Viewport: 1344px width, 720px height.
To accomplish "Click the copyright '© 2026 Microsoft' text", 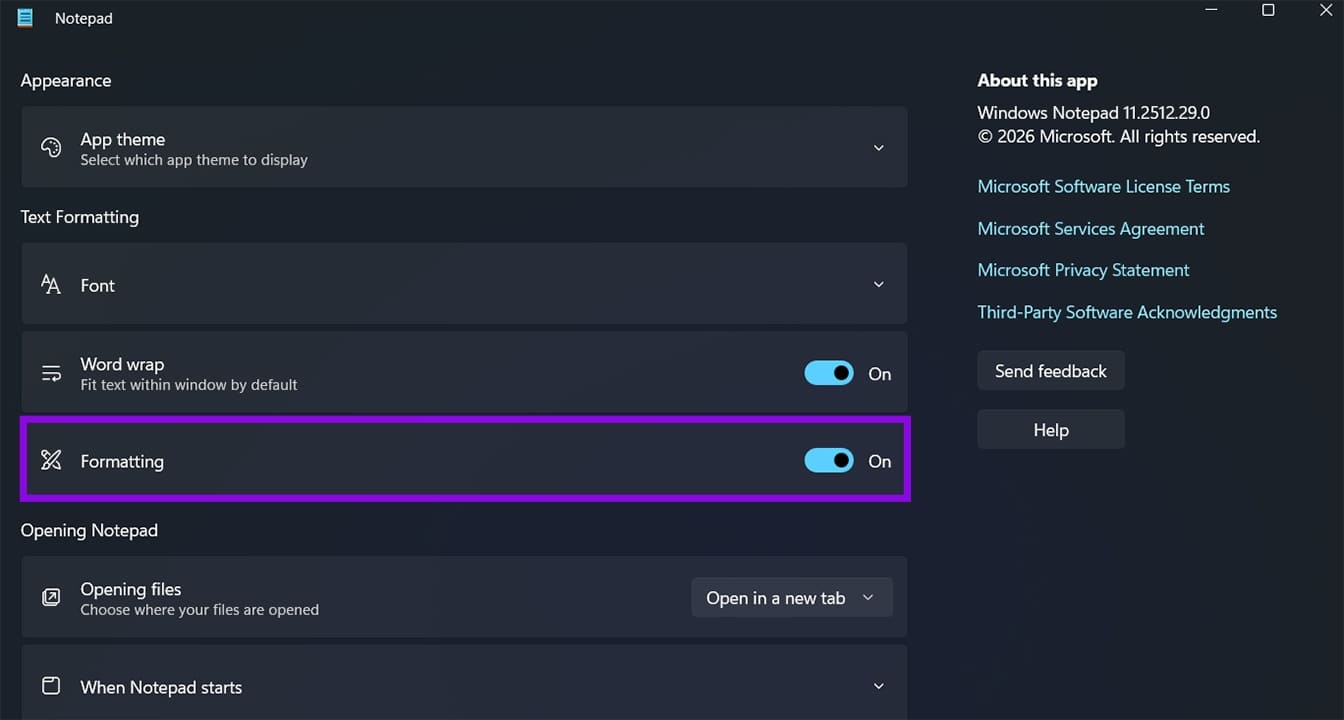I will click(1044, 137).
